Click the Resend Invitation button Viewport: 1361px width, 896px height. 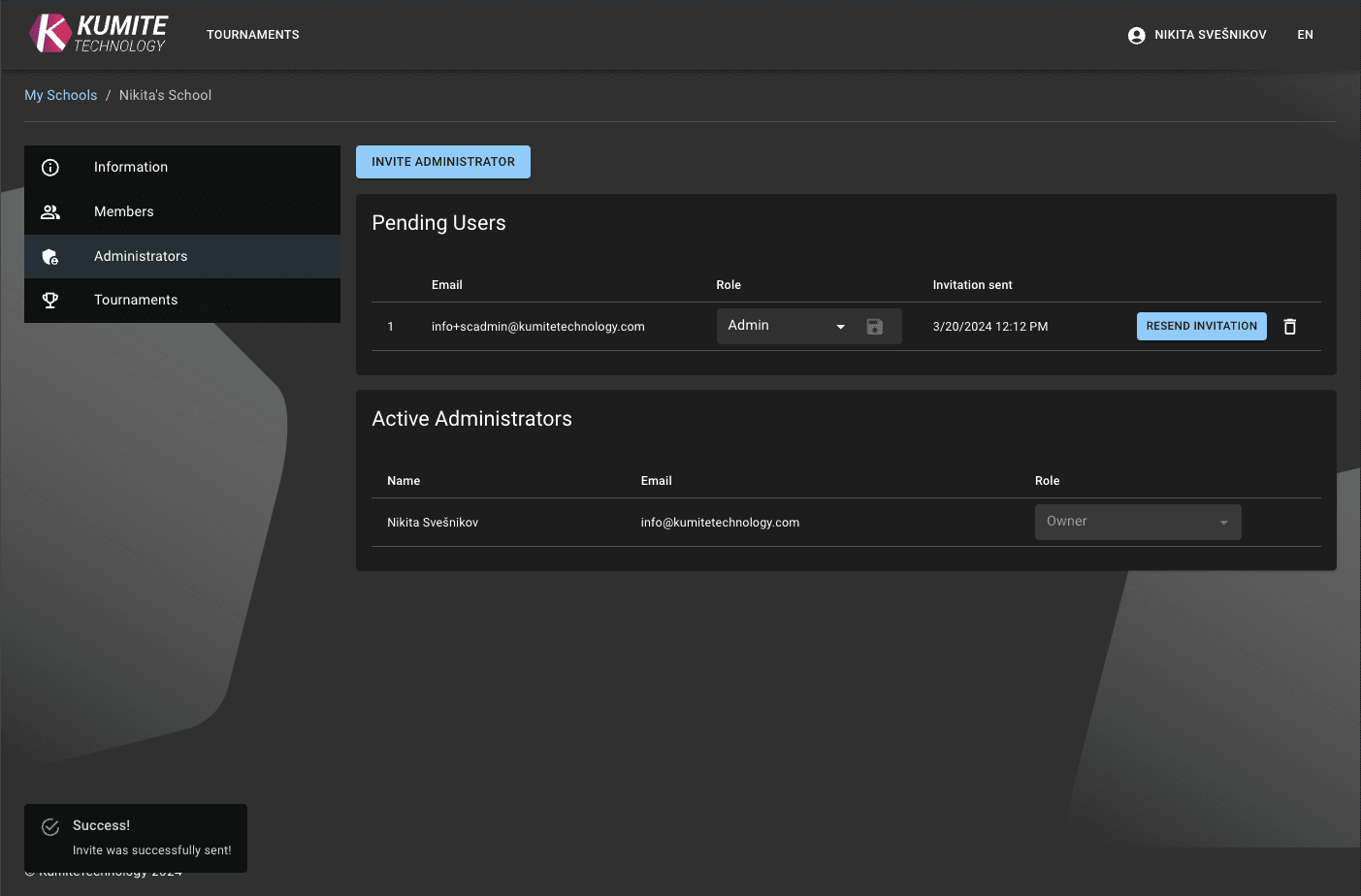(x=1201, y=327)
